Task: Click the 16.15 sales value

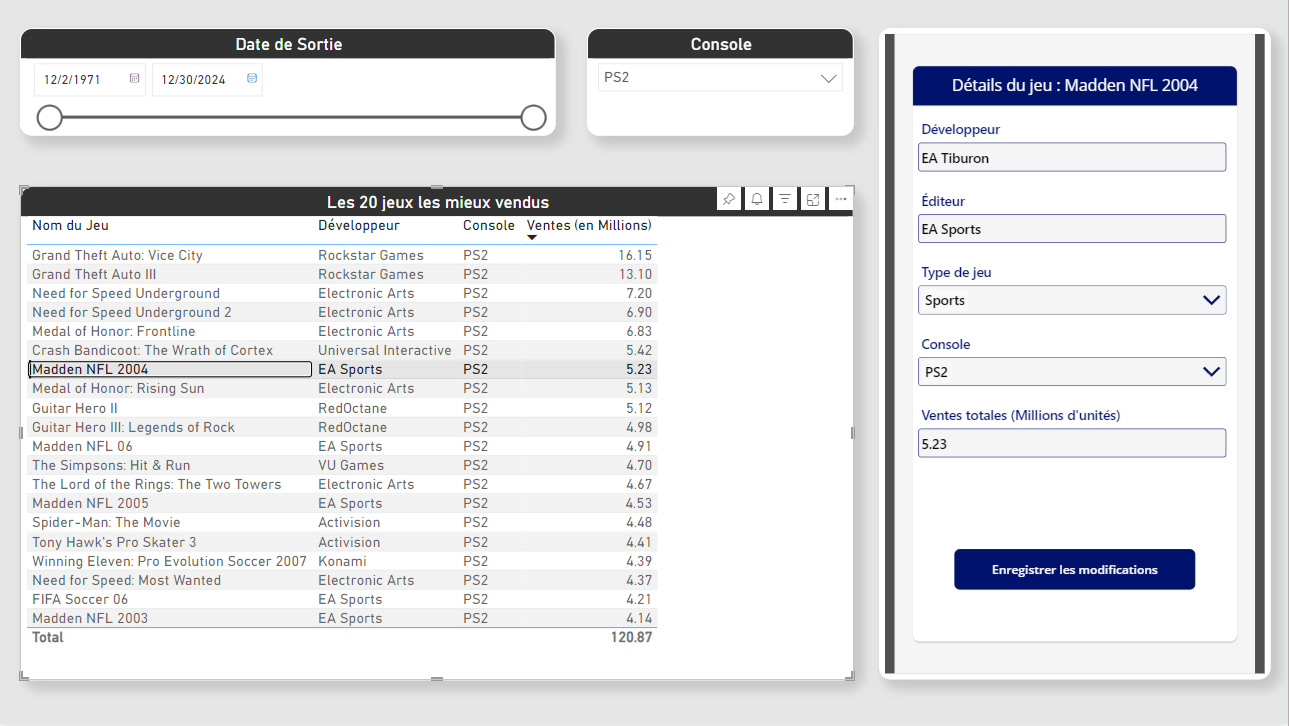Action: (634, 255)
